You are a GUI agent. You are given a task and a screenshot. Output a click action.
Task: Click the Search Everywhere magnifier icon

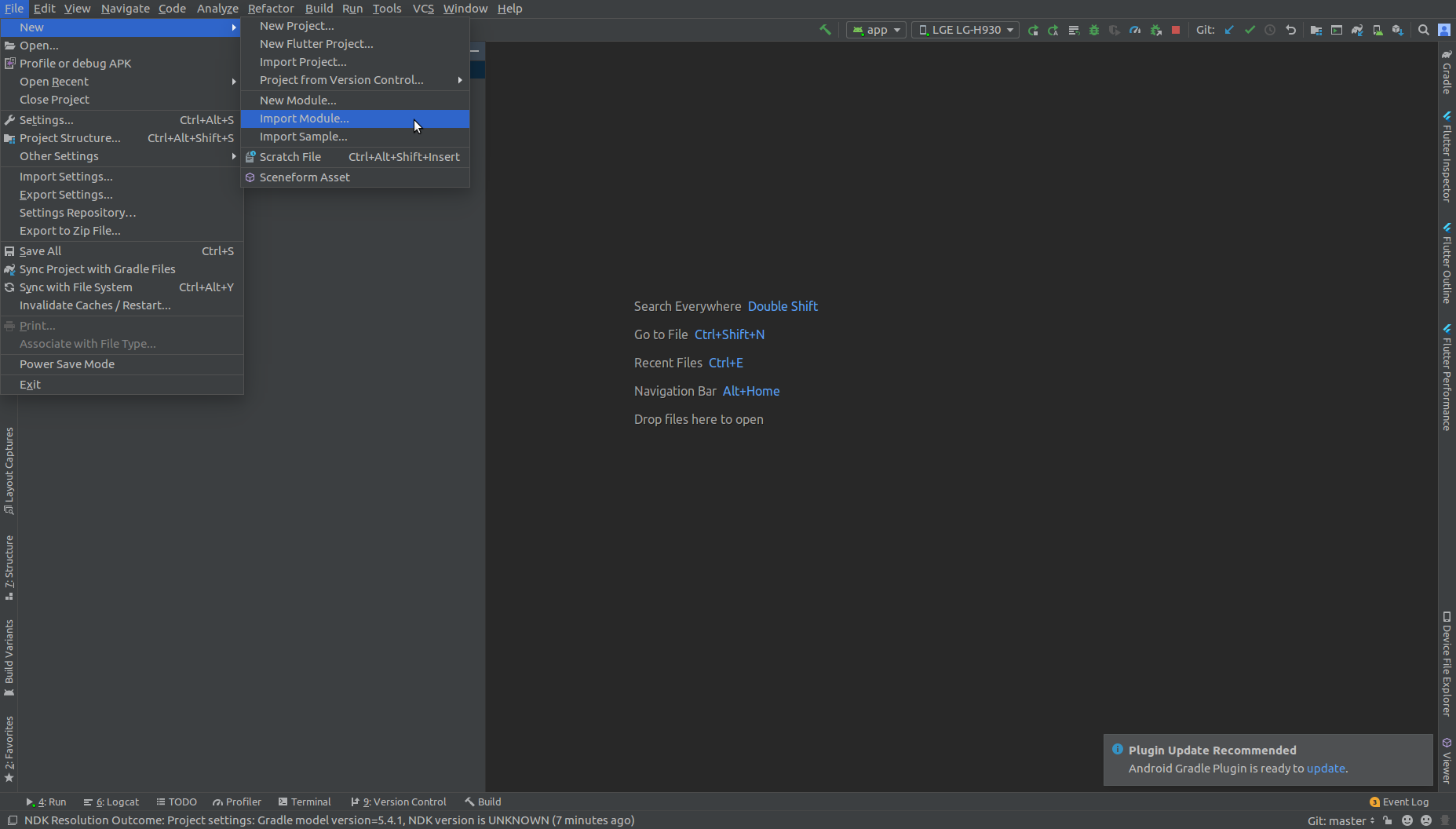[x=1424, y=30]
